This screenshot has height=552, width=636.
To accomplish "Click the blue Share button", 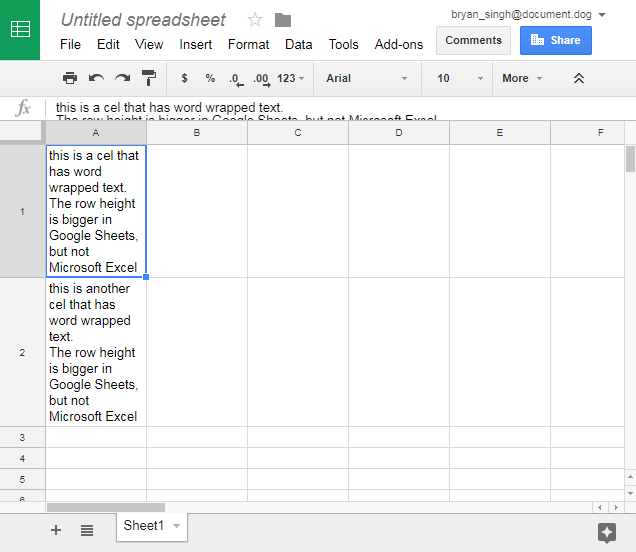I will [x=556, y=40].
